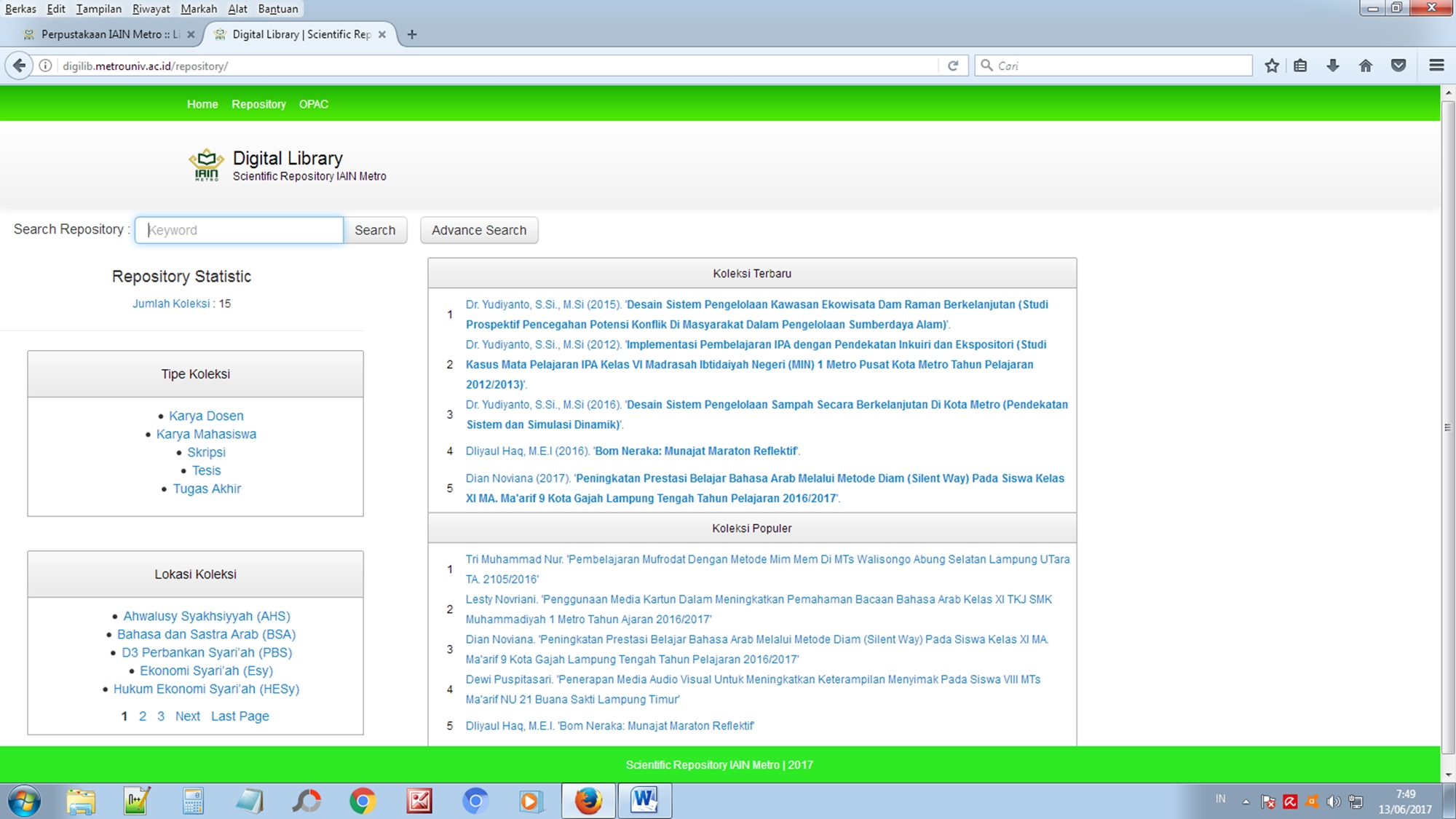Viewport: 1456px width, 819px height.
Task: Click the Repository navigation link
Action: point(258,104)
